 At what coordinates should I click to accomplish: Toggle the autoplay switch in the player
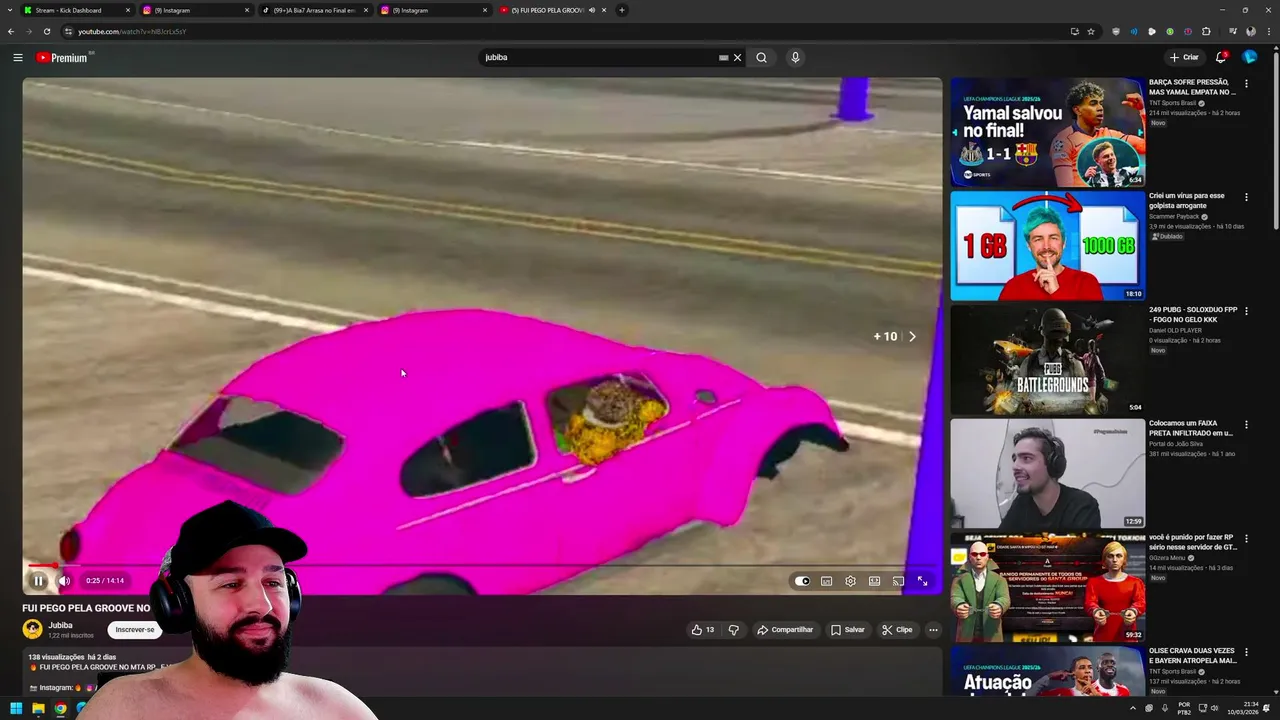point(802,581)
